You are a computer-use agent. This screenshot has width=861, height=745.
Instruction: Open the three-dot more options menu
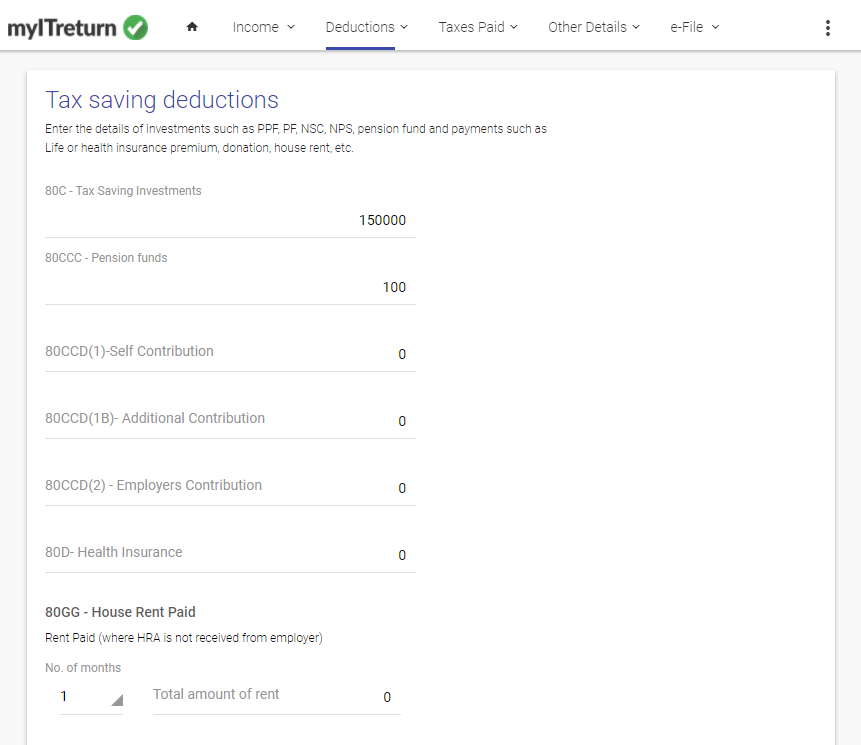pos(828,28)
